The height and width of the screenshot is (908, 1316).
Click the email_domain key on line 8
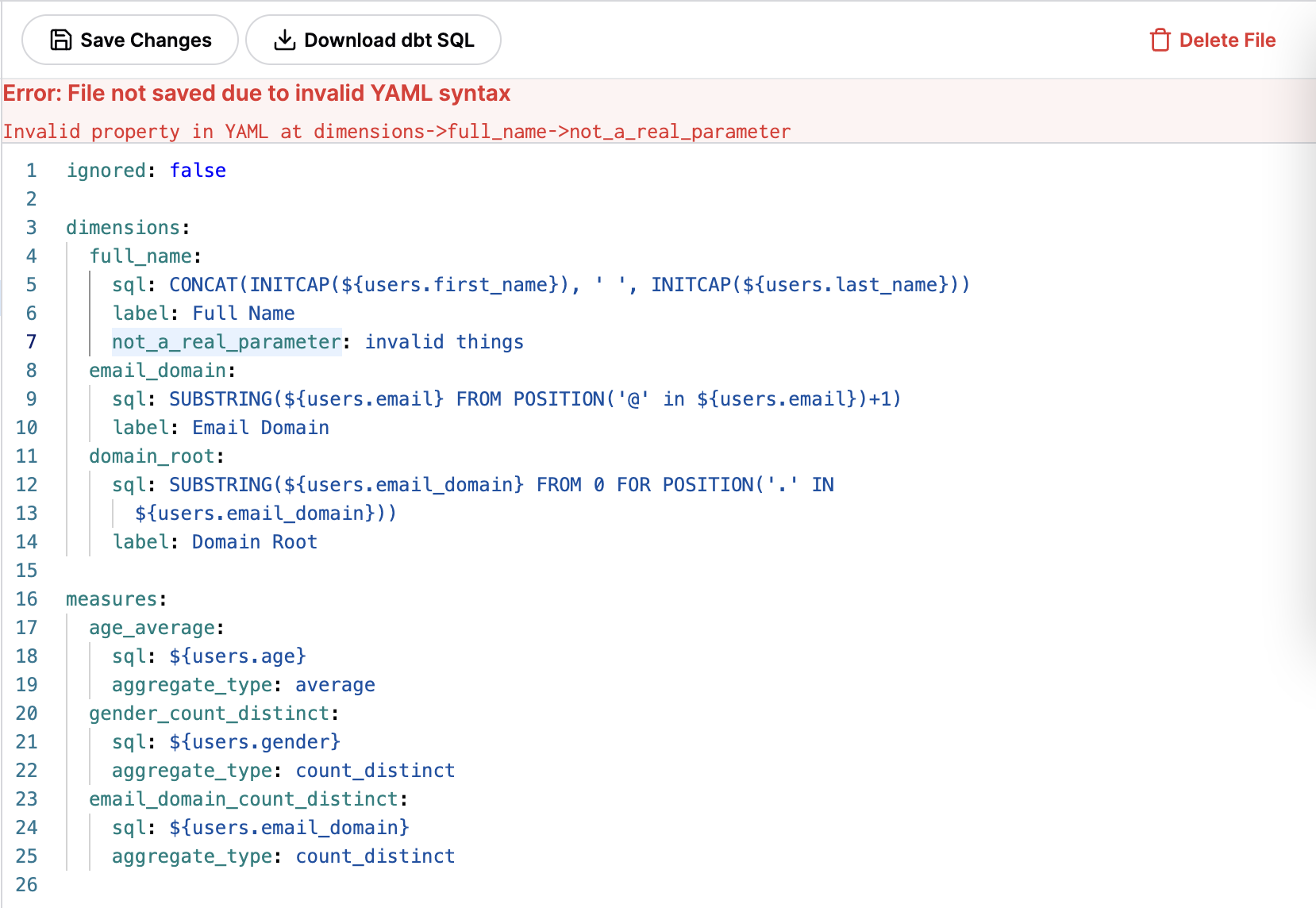(157, 371)
